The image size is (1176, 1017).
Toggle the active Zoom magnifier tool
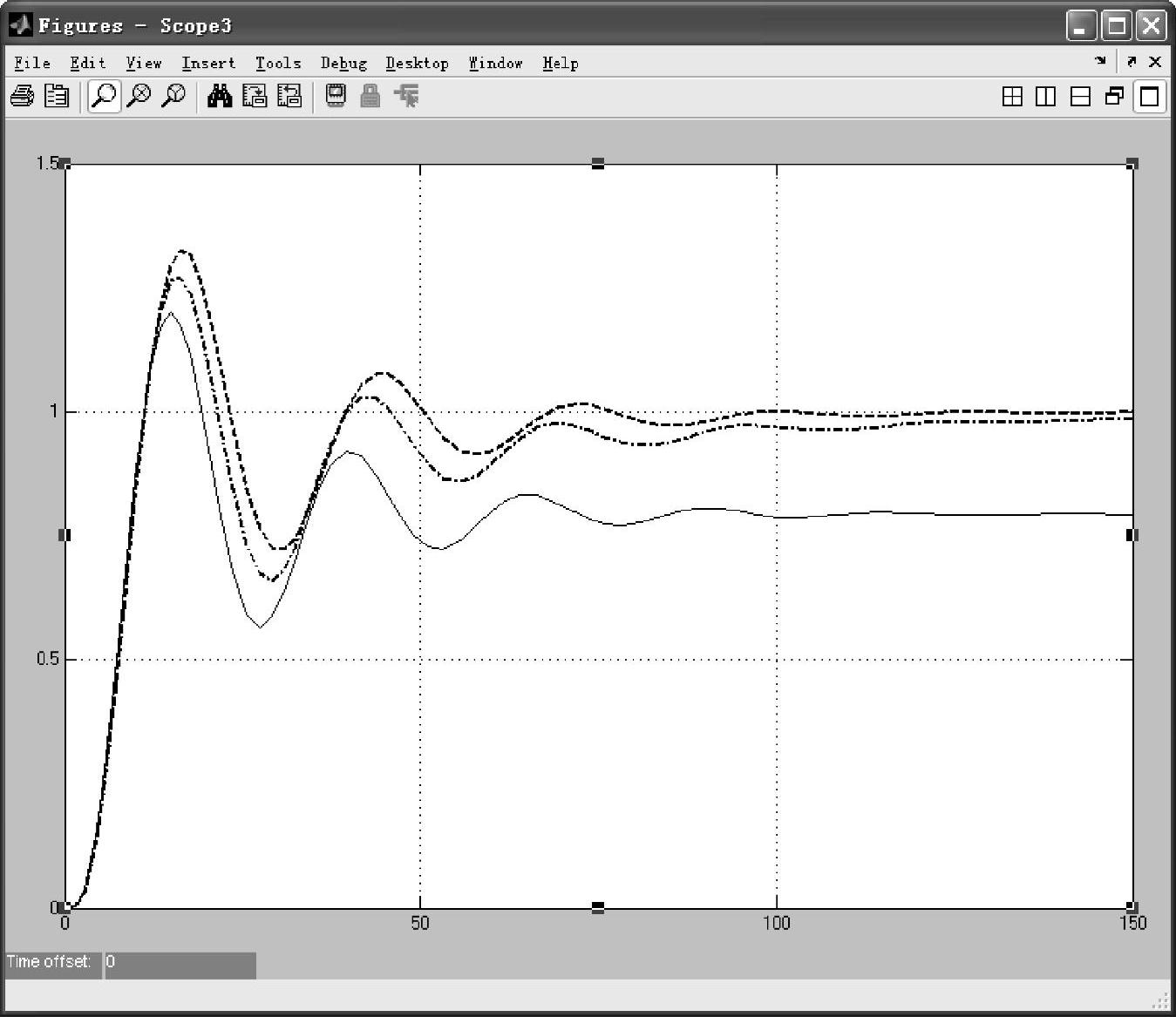click(x=104, y=96)
